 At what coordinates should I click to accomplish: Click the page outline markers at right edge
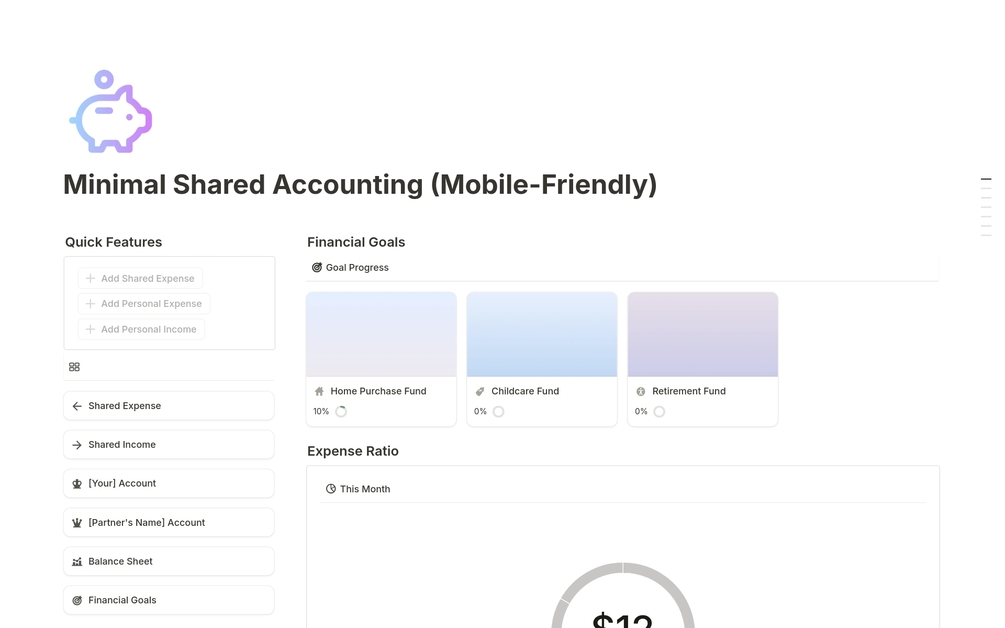pos(986,206)
